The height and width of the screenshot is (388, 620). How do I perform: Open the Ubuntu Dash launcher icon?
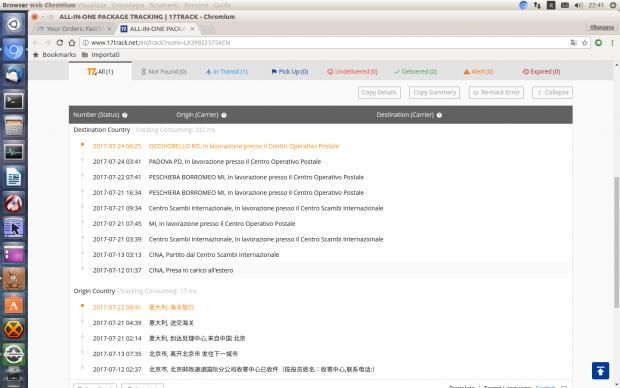click(x=14, y=25)
